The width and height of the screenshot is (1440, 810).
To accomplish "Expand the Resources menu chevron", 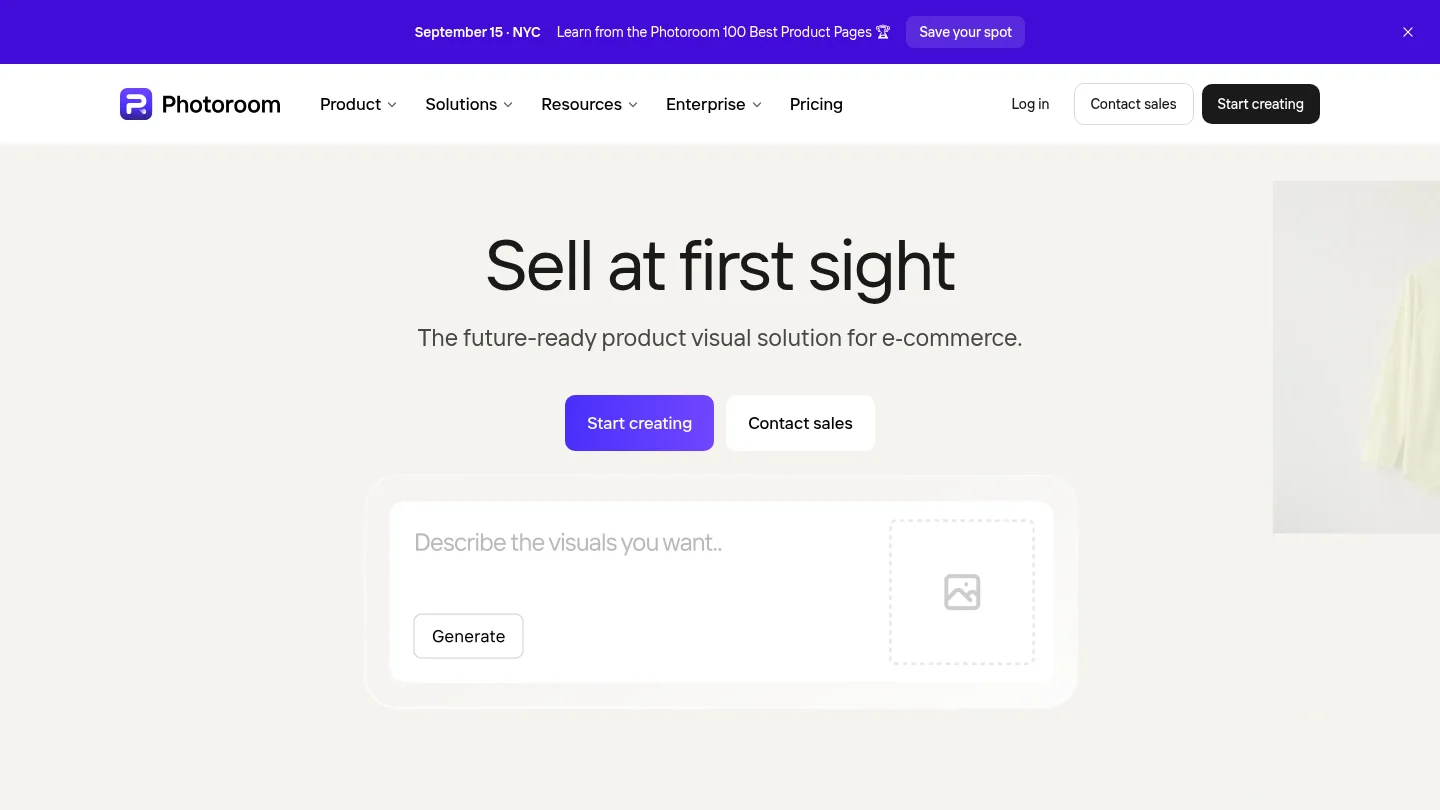I will 632,105.
